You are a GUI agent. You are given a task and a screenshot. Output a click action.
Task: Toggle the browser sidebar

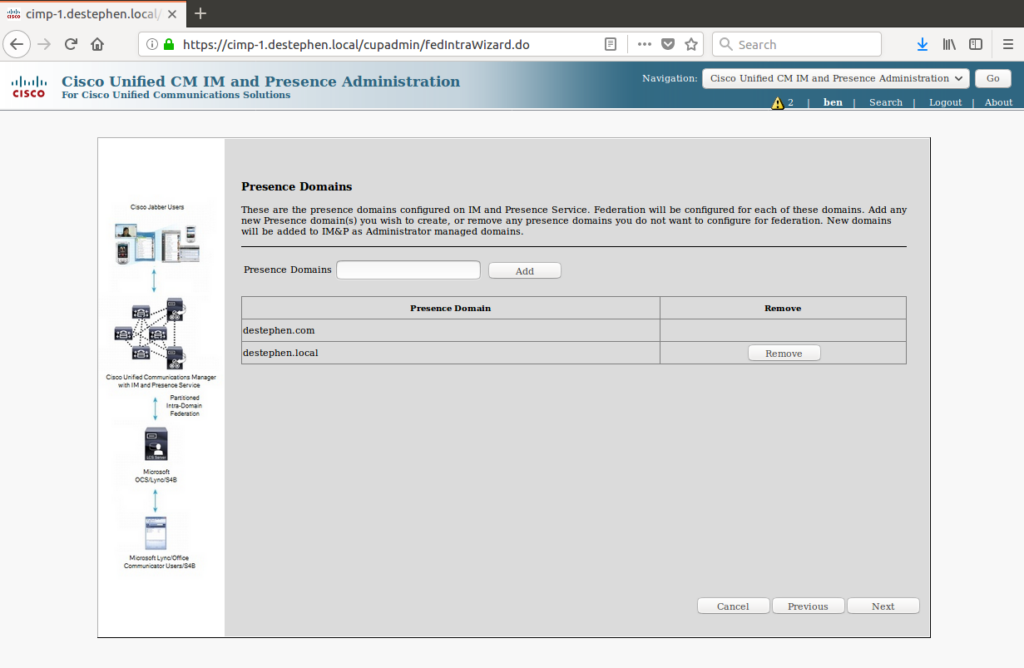tap(976, 44)
